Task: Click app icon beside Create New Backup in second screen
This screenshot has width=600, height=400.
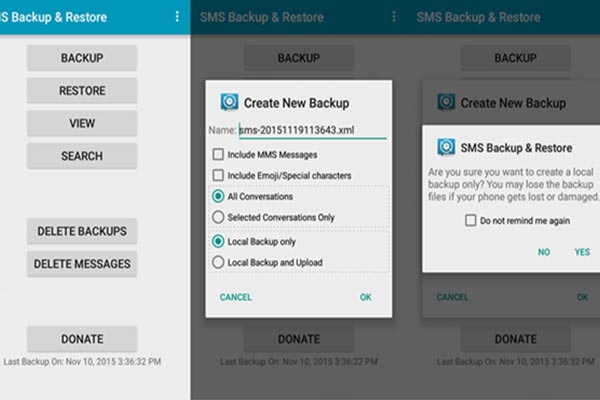Action: [x=229, y=102]
